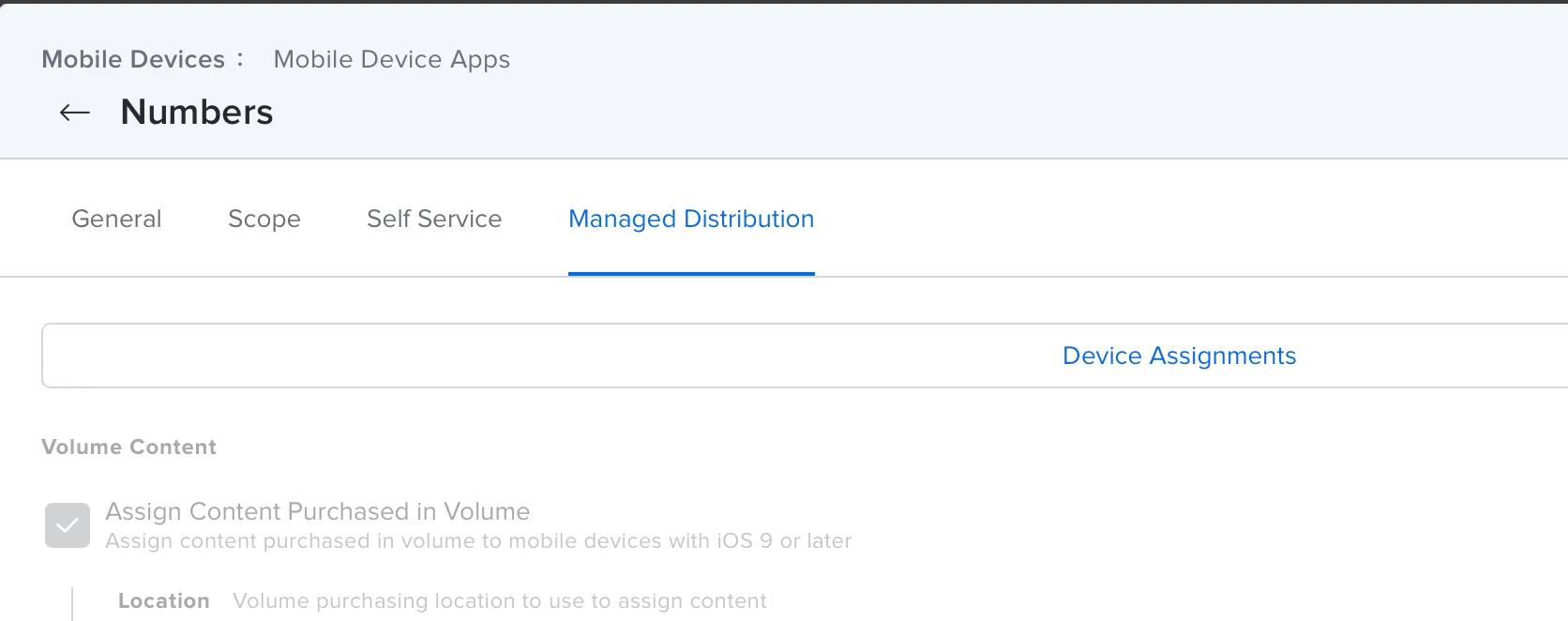The height and width of the screenshot is (621, 1568).
Task: Click 'Volume purchasing location to use' description
Action: (x=500, y=601)
